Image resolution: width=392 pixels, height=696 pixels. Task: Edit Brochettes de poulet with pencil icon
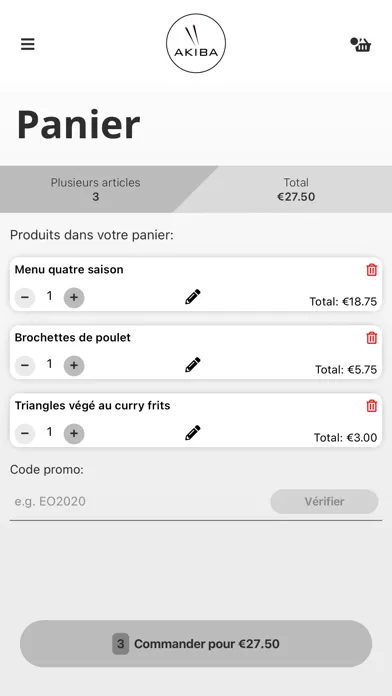click(x=193, y=364)
